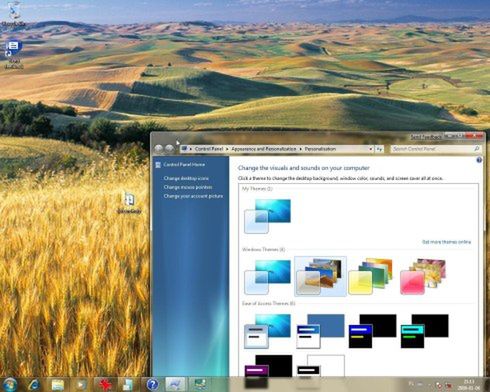The height and width of the screenshot is (392, 490).
Task: Open Control Panel Home link
Action: [184, 165]
